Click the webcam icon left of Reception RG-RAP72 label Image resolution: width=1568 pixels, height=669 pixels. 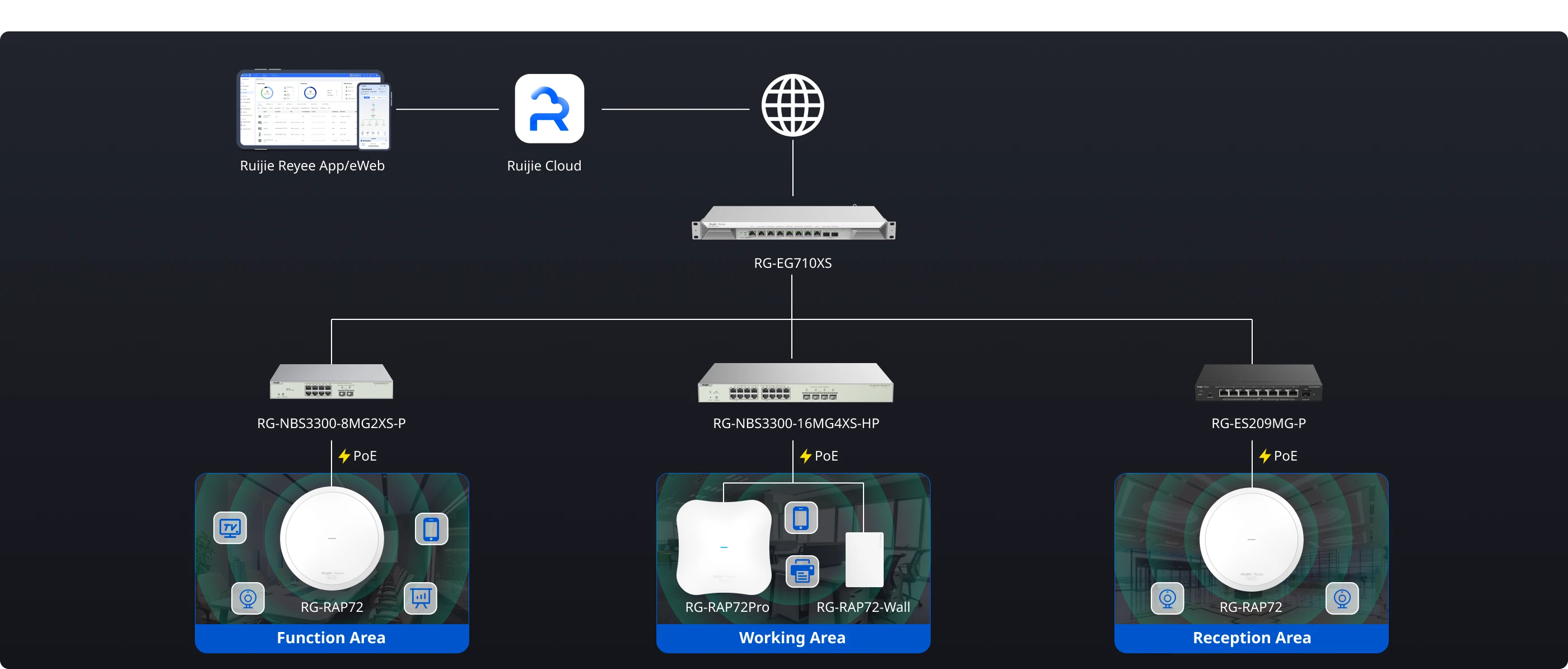(1168, 598)
